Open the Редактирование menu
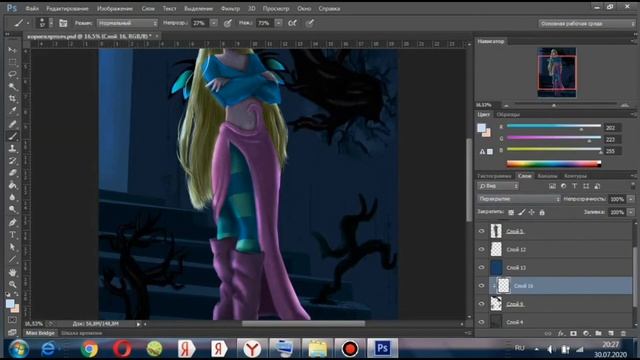 (67, 8)
